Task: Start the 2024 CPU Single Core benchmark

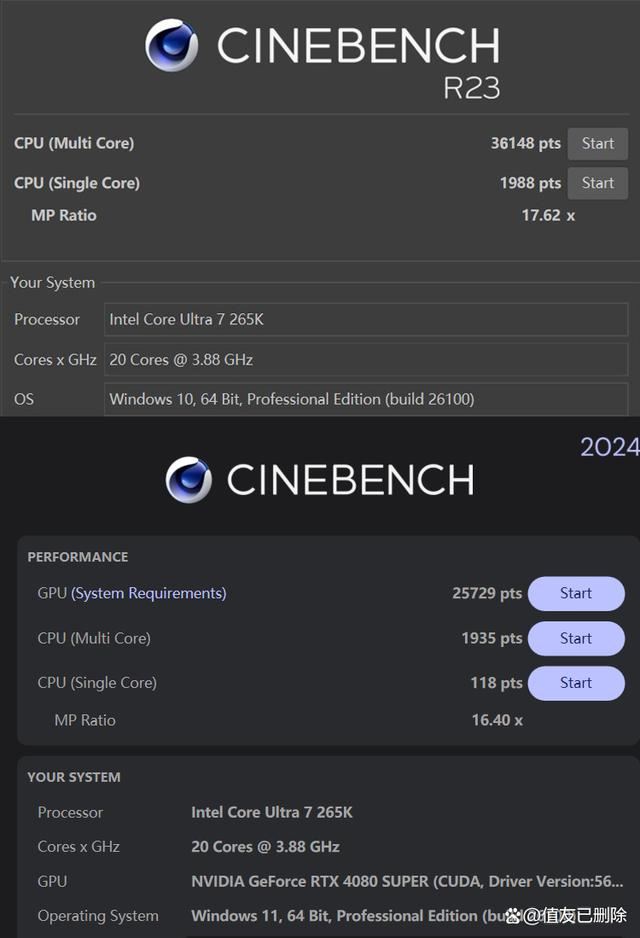Action: (x=576, y=683)
